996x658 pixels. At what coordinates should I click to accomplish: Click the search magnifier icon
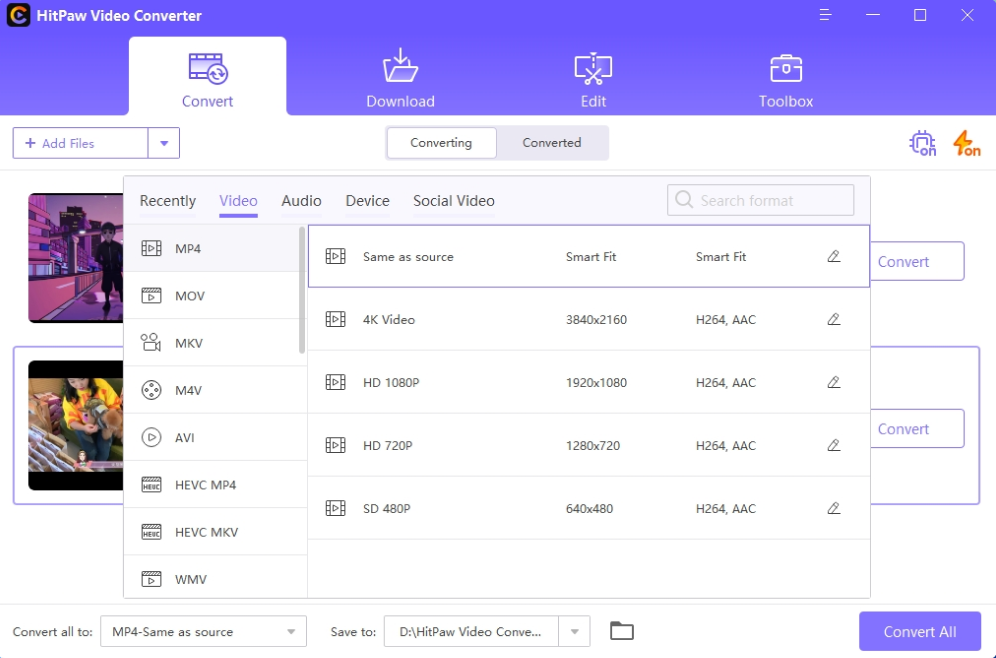pyautogui.click(x=684, y=200)
